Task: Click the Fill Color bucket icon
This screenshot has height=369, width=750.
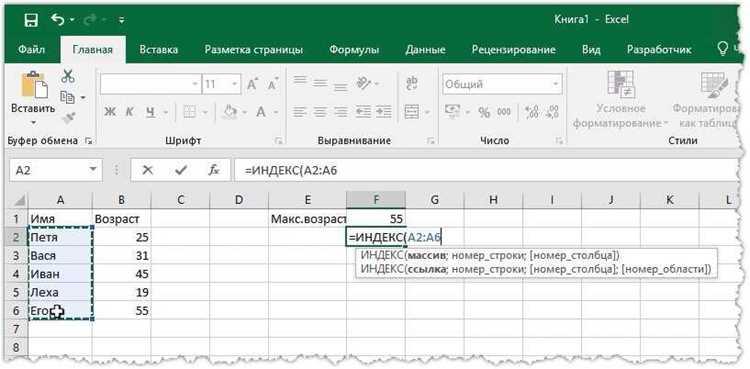Action: 231,112
